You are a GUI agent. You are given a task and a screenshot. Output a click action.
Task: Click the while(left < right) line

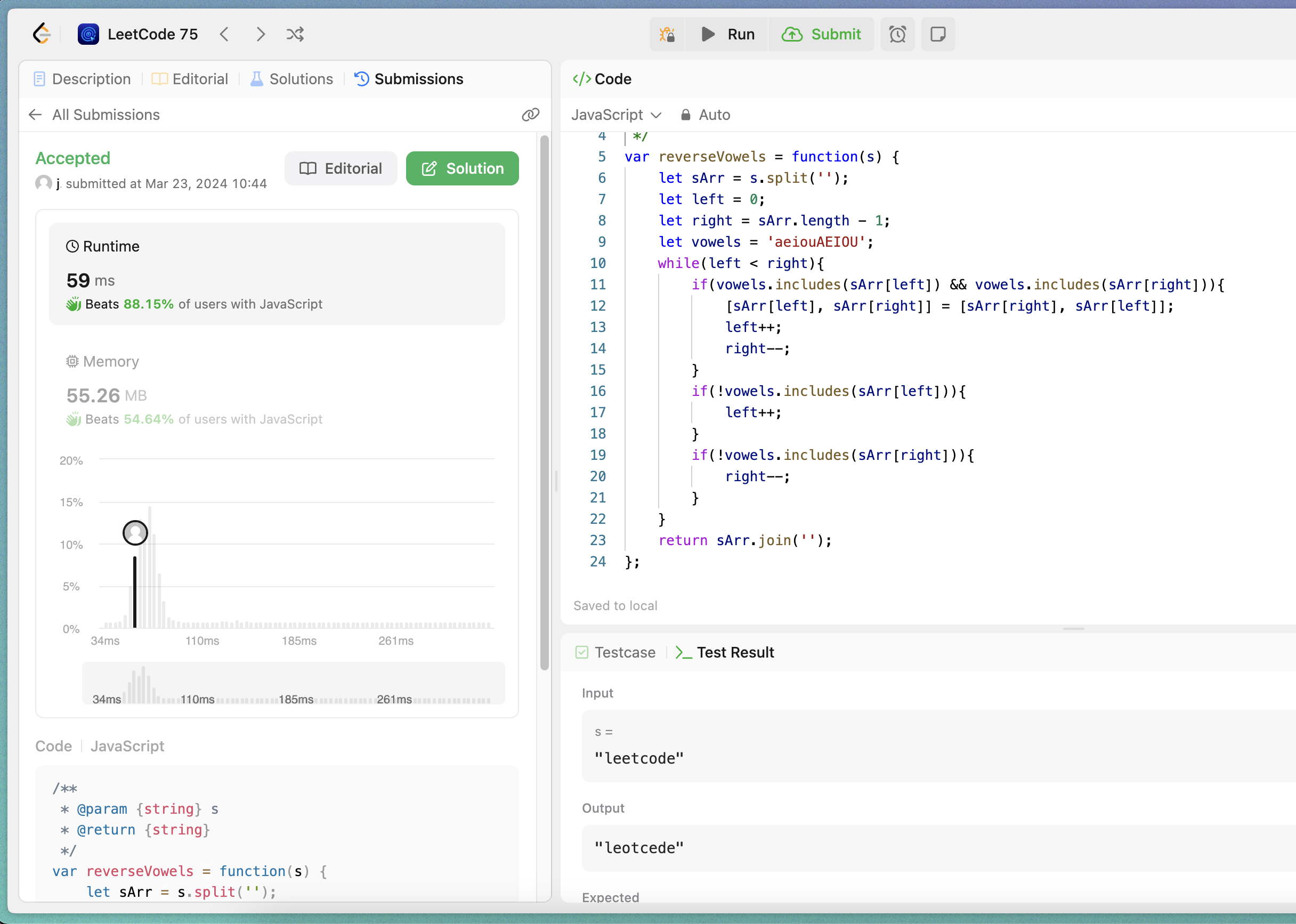tap(741, 263)
